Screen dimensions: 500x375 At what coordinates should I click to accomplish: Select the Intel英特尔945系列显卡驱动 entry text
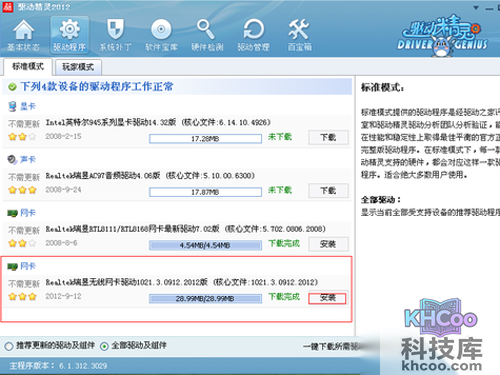point(158,122)
